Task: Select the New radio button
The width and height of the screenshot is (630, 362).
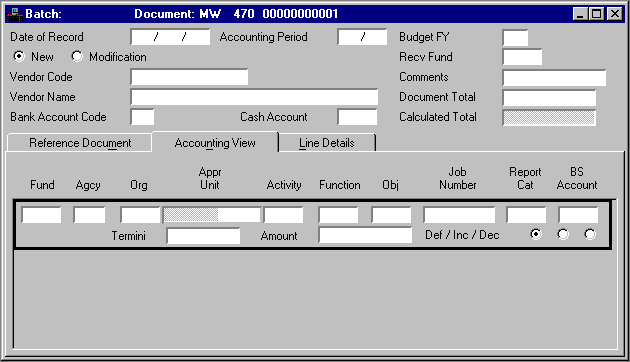Action: [18, 56]
